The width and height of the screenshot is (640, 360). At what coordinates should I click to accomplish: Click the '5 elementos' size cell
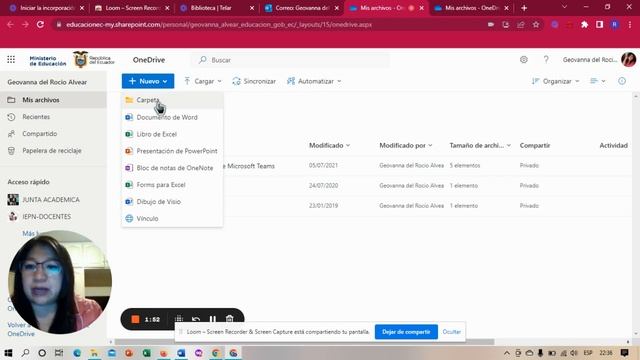coord(465,165)
